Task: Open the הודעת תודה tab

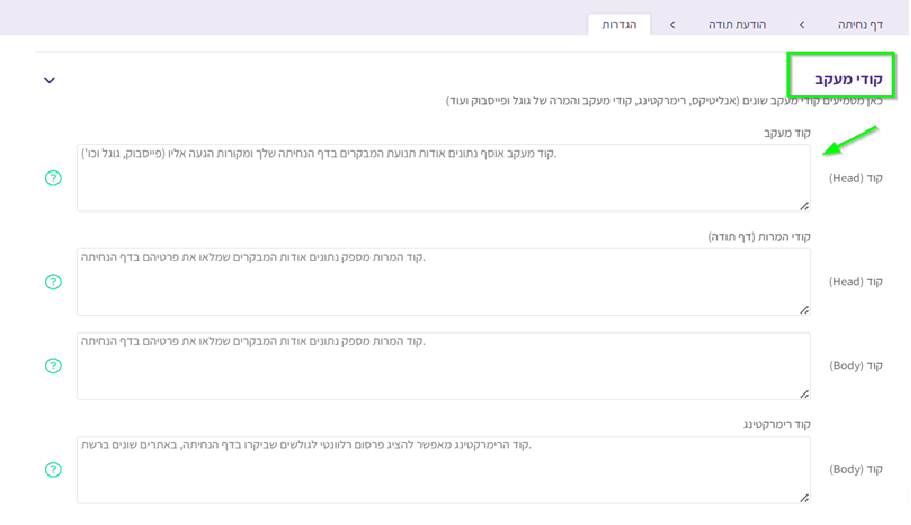Action: tap(737, 25)
